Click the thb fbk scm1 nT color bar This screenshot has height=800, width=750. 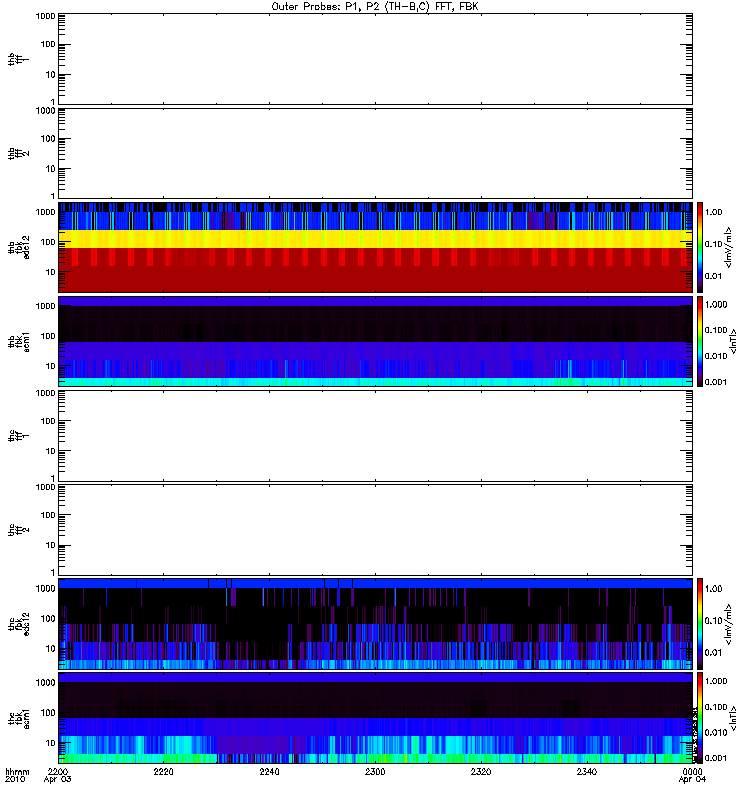tap(700, 341)
